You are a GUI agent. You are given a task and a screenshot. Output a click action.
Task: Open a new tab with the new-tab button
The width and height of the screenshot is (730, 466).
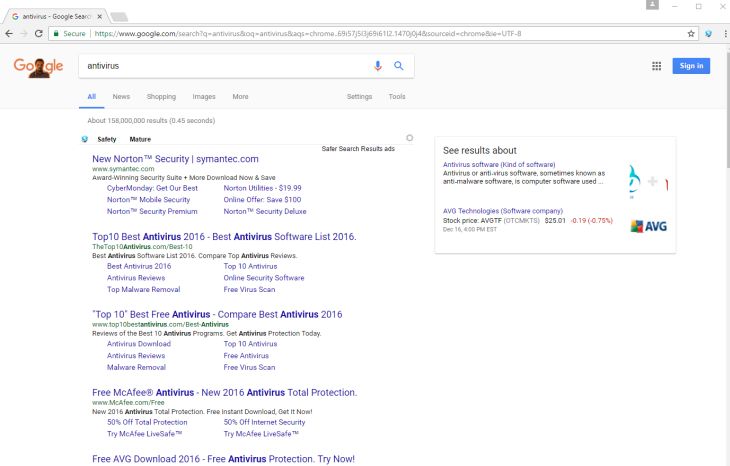tap(119, 17)
